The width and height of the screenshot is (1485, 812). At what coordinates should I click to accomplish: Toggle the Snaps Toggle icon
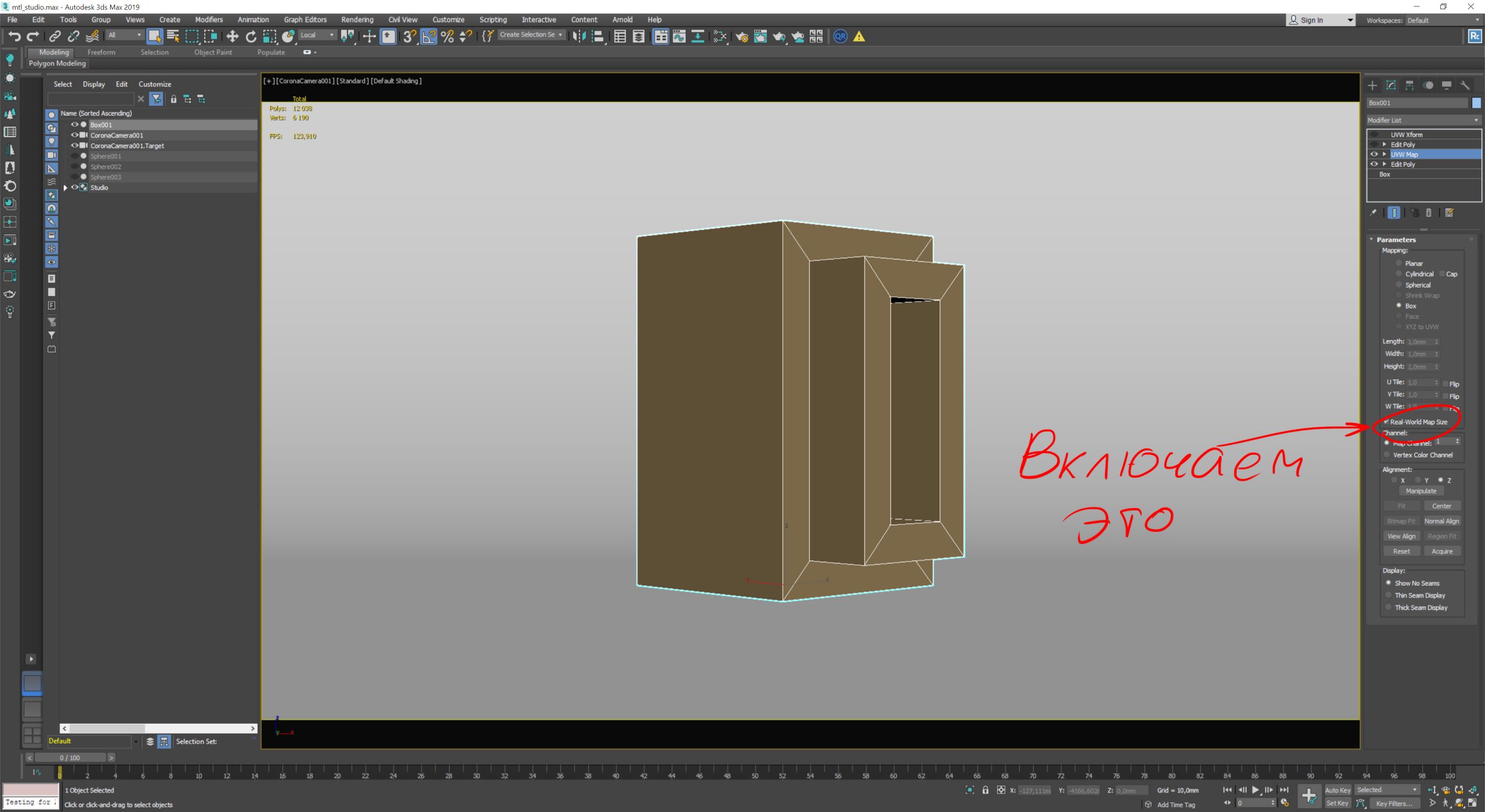click(409, 36)
